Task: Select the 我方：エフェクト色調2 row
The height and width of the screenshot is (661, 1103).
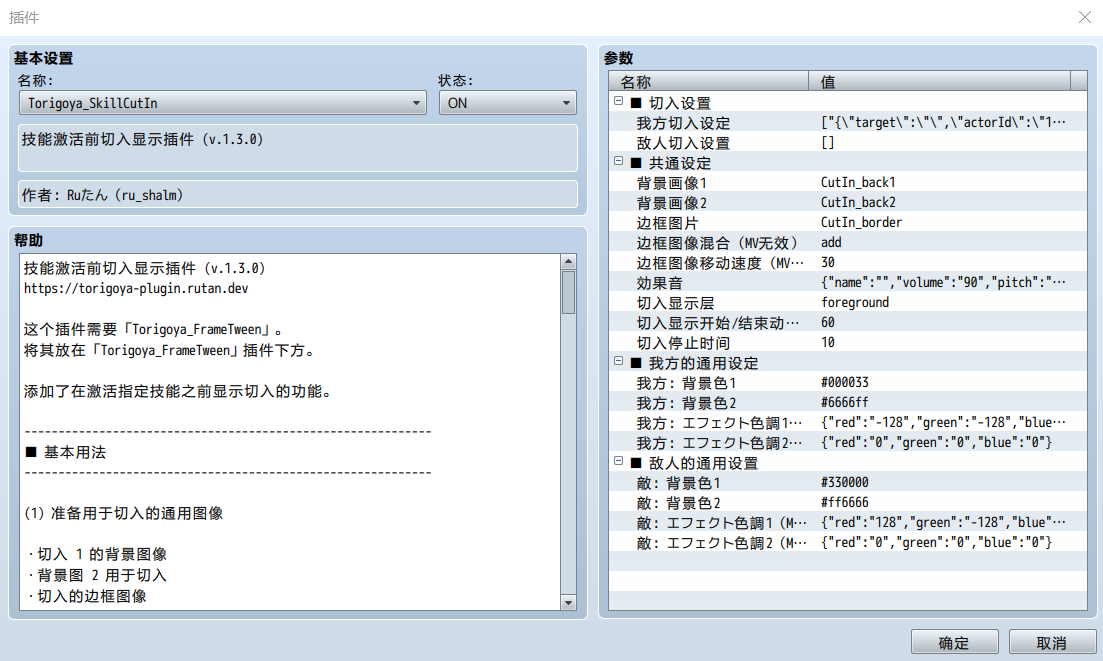Action: 848,443
